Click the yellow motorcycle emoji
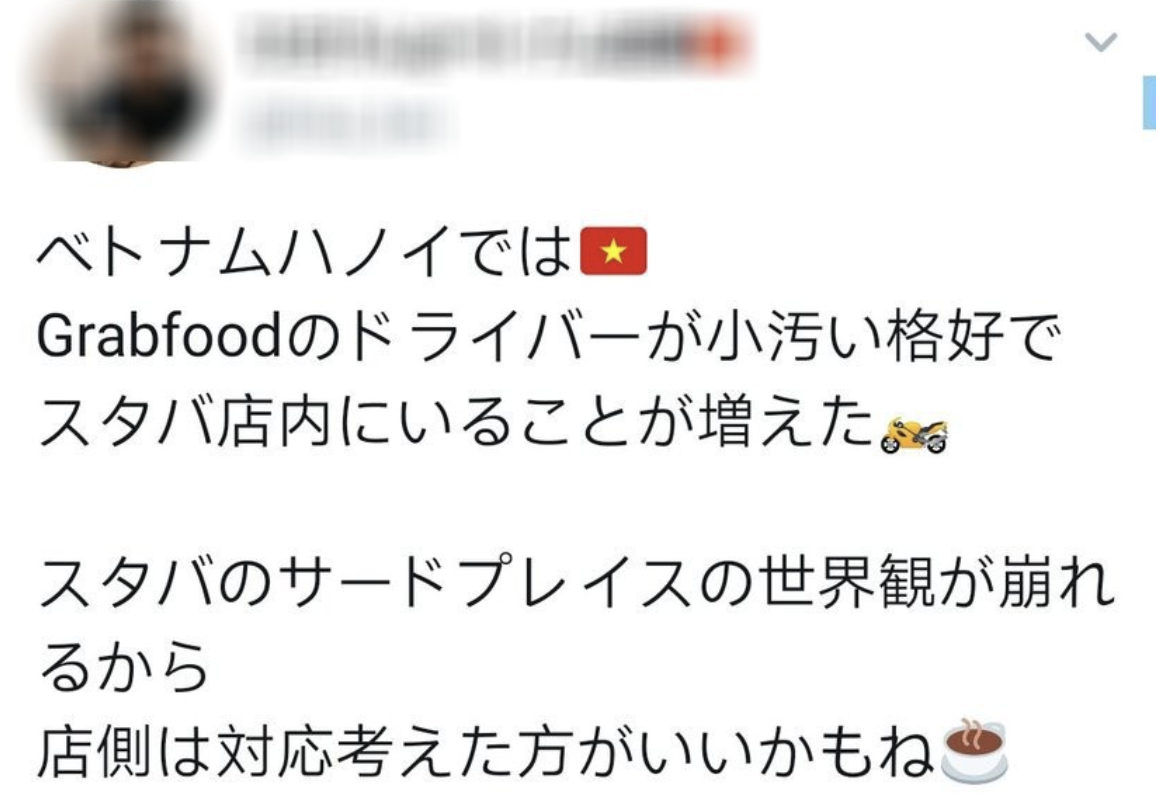This screenshot has height=794, width=1158. coord(914,434)
